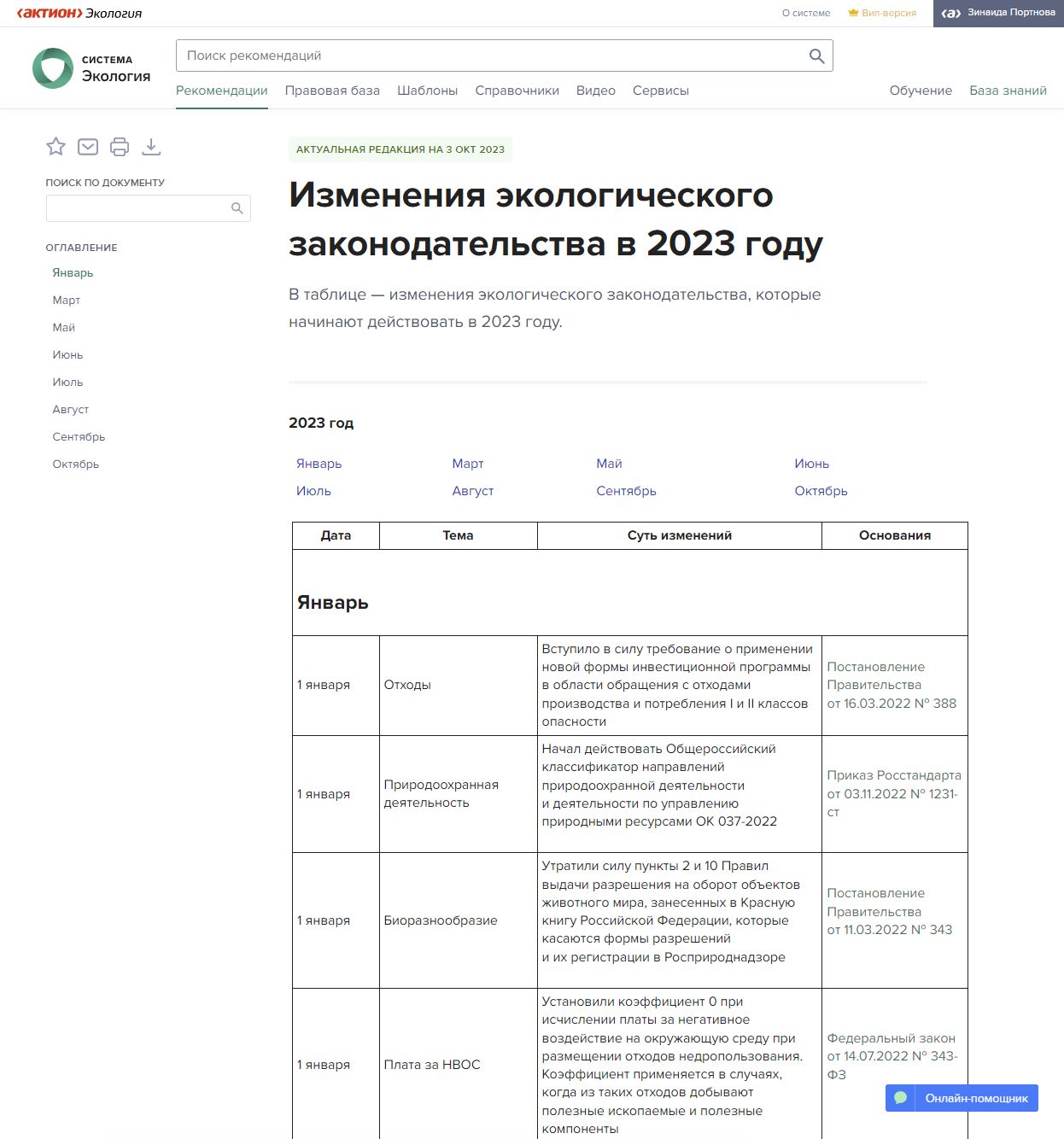Open Постановление Правительства № 388 link

coord(891,685)
